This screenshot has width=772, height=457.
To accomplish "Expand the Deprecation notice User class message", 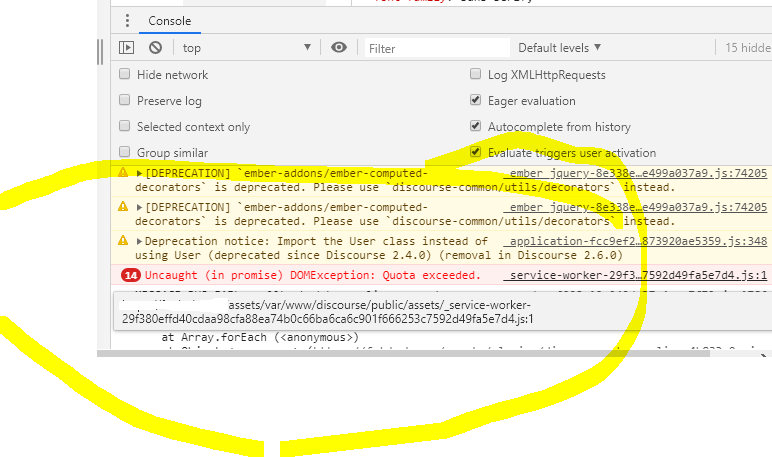I will (139, 241).
